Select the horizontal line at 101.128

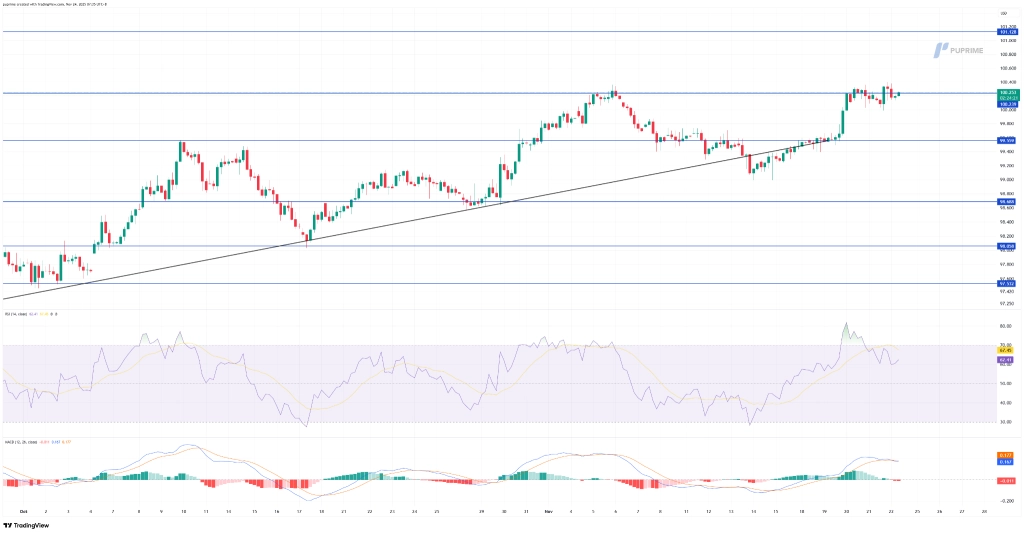(x=500, y=32)
